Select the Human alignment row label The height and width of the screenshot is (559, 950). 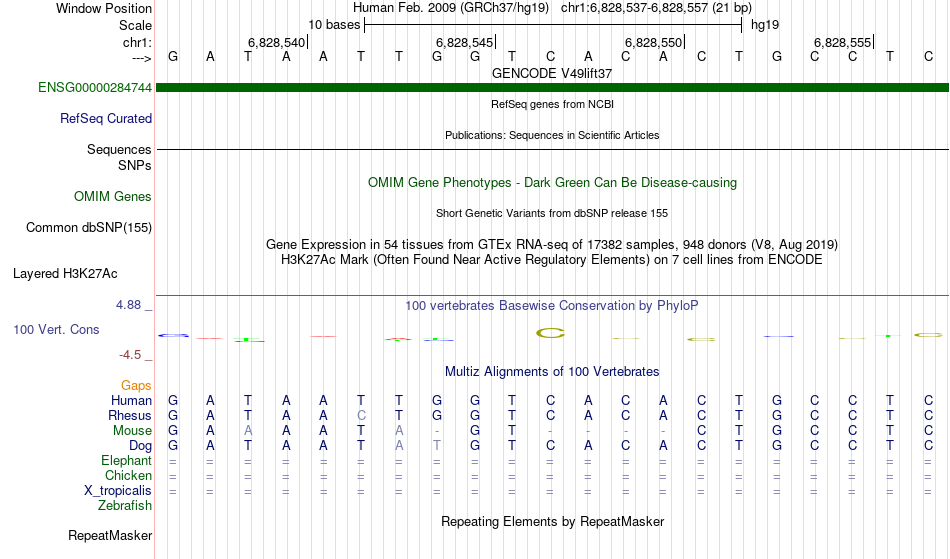coord(131,400)
